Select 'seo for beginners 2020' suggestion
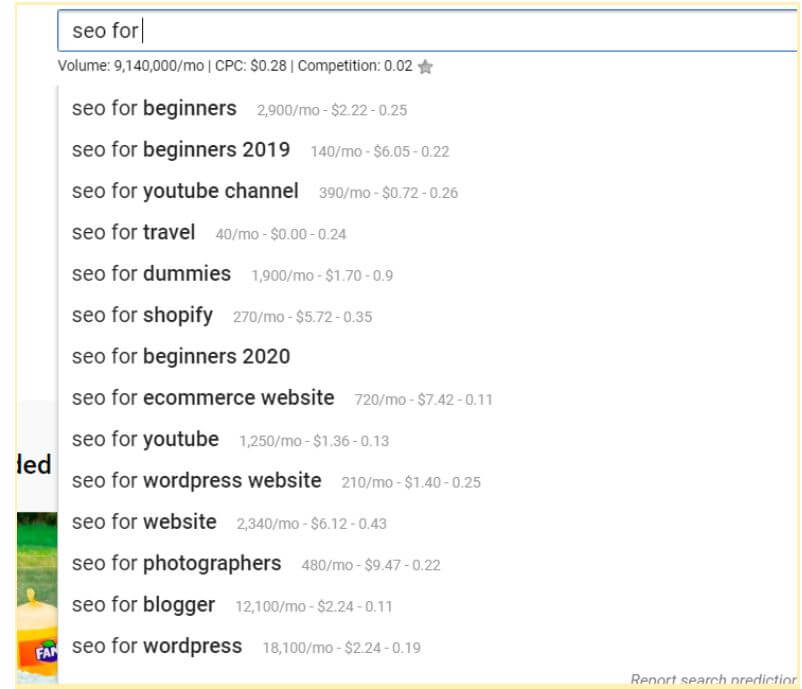 [x=180, y=356]
